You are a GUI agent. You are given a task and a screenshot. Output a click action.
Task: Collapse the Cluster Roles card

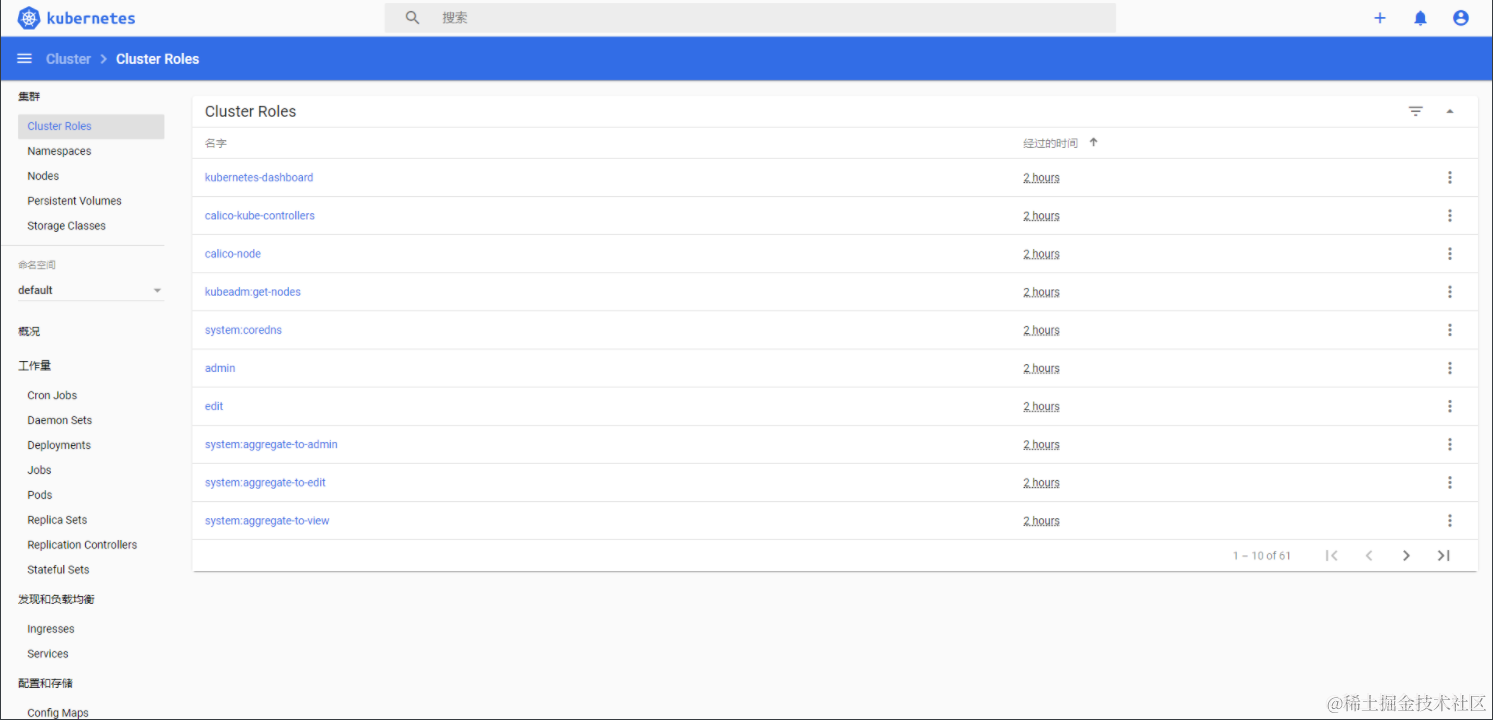tap(1450, 111)
